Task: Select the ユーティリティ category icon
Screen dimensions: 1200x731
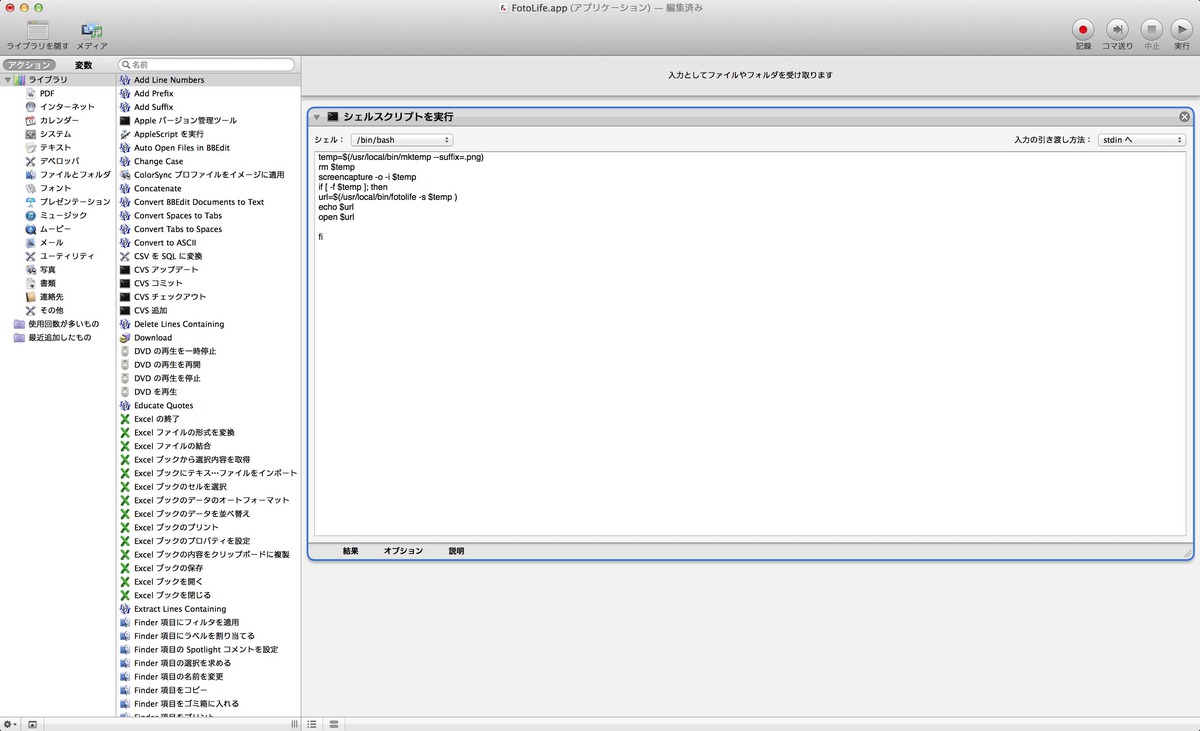Action: (x=31, y=256)
